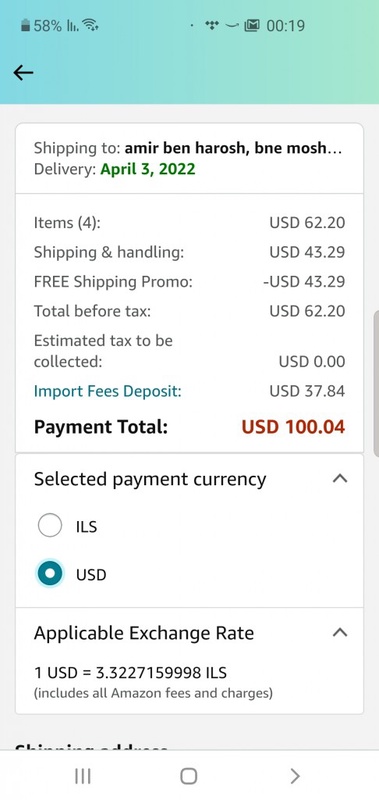Viewport: 379px width, 800px height.
Task: Collapse the Applicable Exchange Rate section
Action: coord(340,633)
